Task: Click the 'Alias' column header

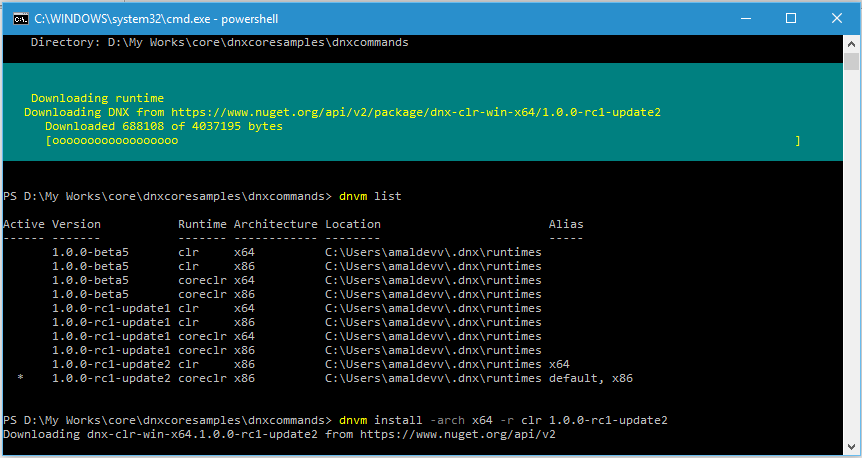Action: [x=566, y=224]
